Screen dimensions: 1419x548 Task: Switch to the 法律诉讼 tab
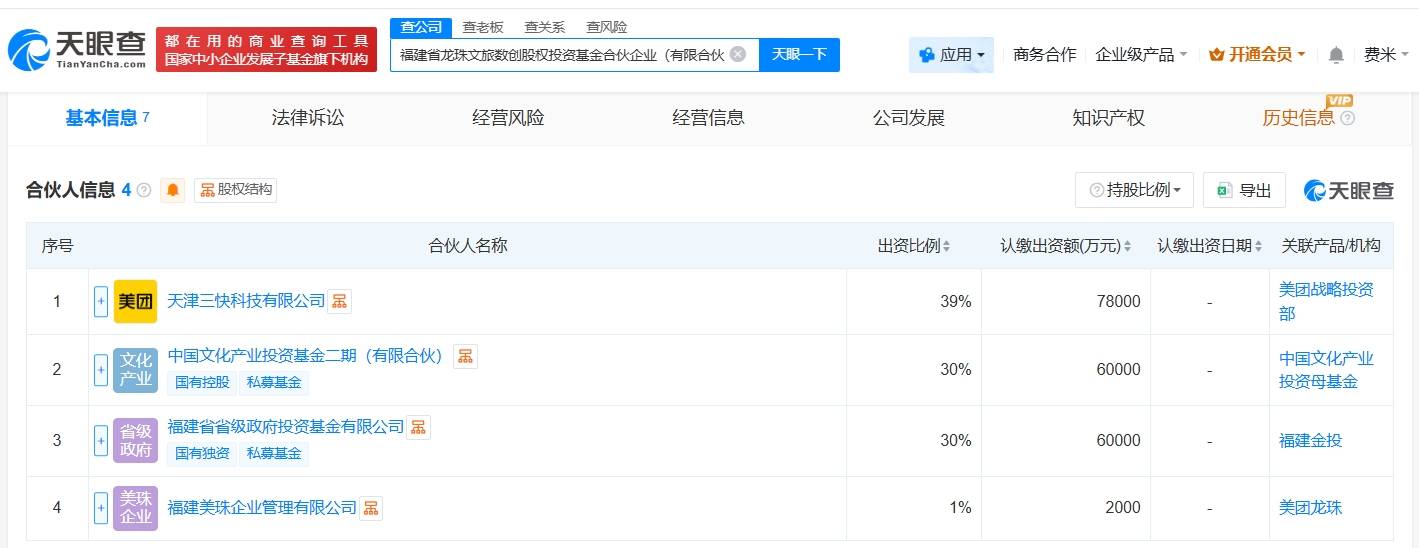pyautogui.click(x=307, y=118)
